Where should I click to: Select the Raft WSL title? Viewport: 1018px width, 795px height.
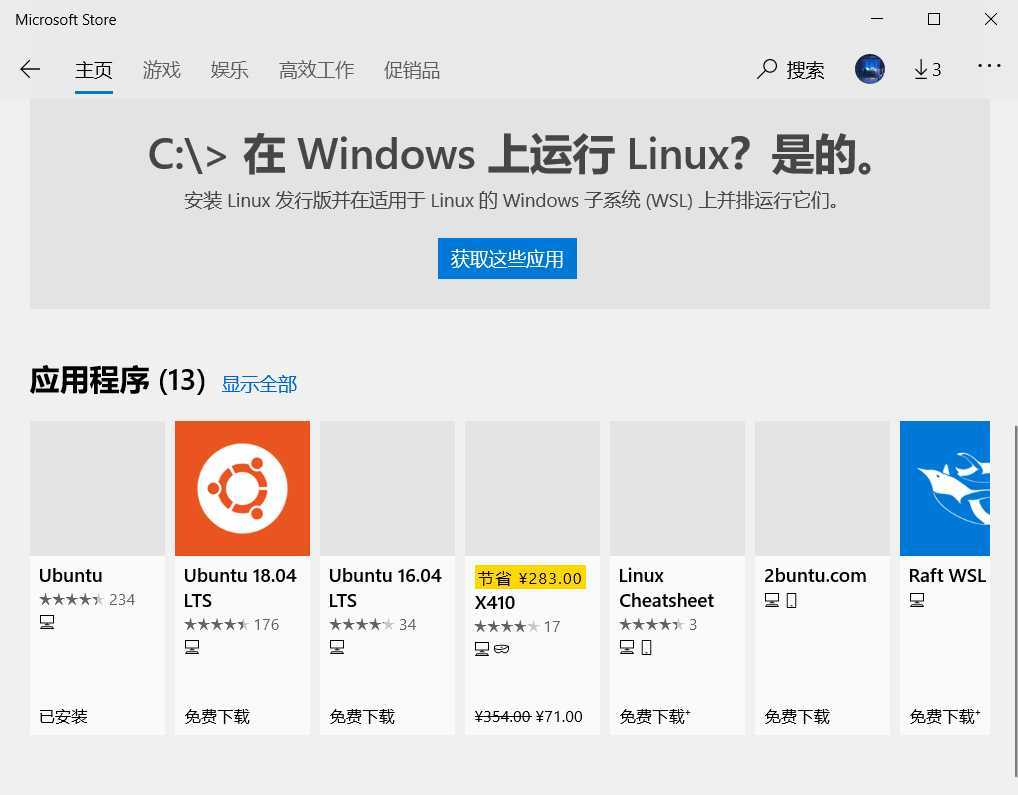[947, 576]
